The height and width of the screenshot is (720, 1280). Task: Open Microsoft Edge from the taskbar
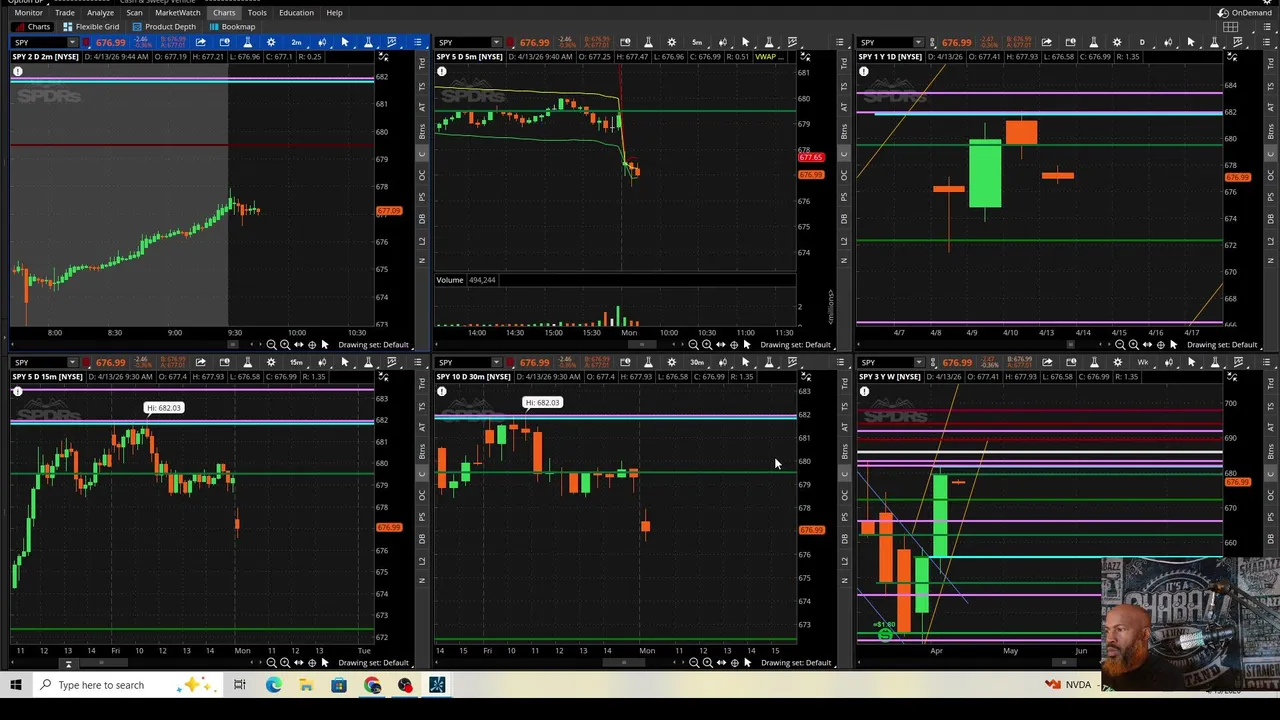click(273, 685)
